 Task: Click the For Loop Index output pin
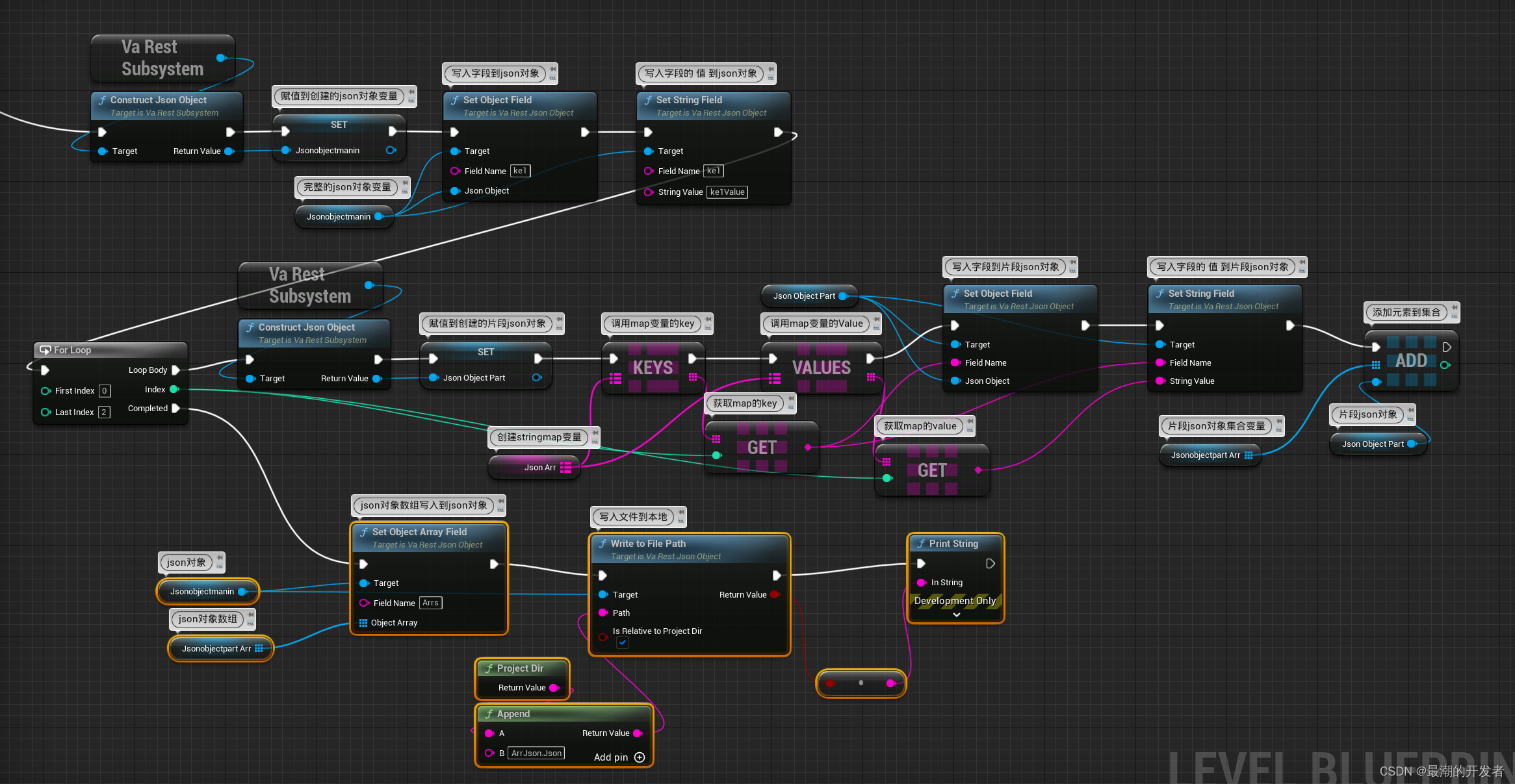pyautogui.click(x=174, y=389)
